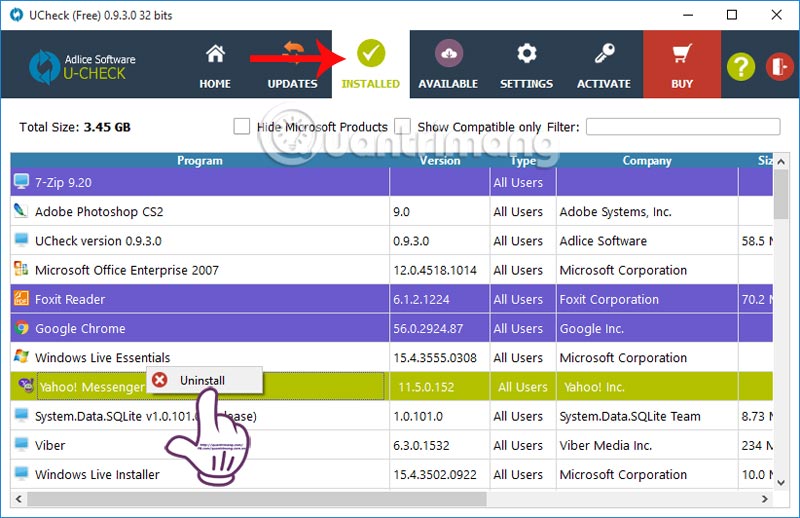
Task: Click the Microsoft Office icon
Action: click(x=21, y=268)
